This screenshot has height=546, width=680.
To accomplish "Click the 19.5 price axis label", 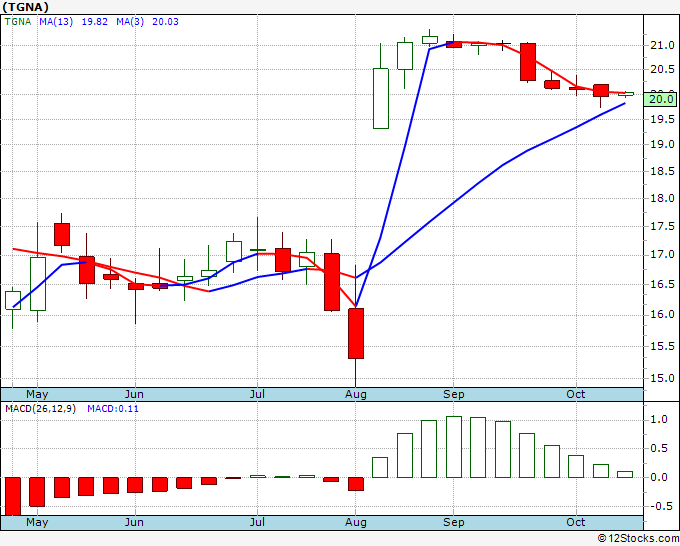I will tap(662, 119).
